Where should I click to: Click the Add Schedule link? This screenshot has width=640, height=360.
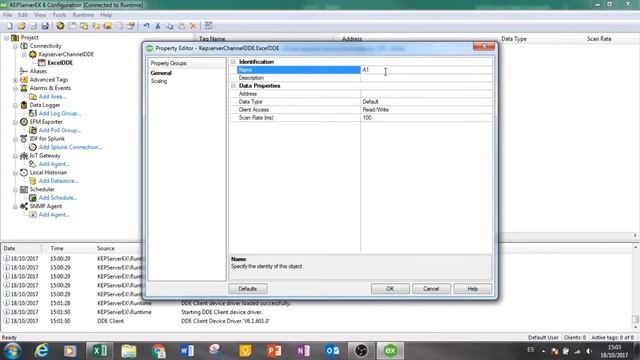[58, 198]
